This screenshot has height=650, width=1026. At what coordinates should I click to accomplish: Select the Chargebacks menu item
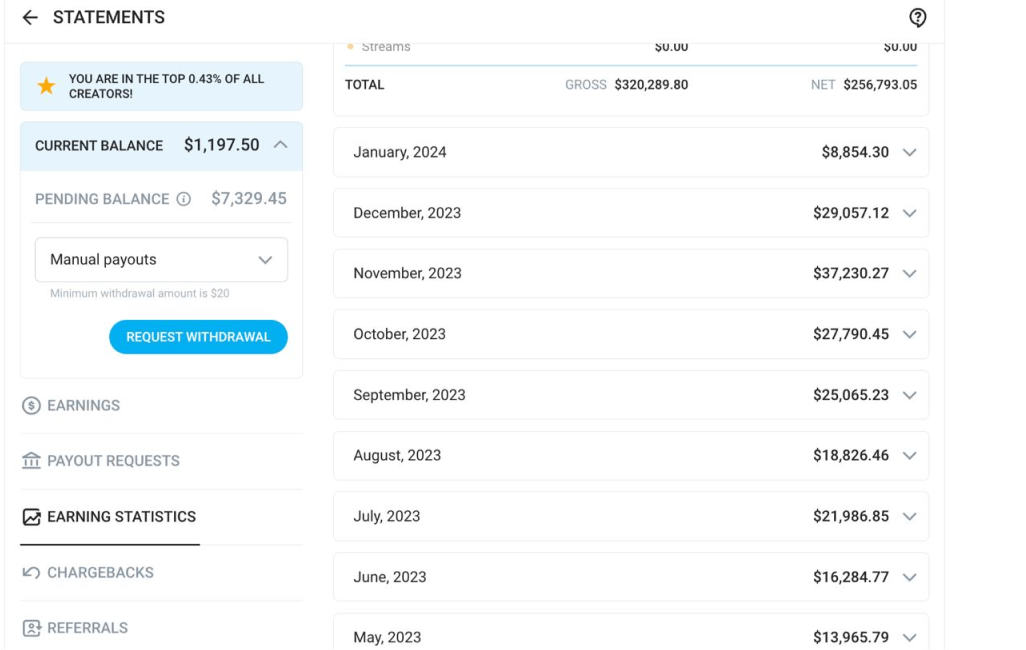tap(100, 573)
